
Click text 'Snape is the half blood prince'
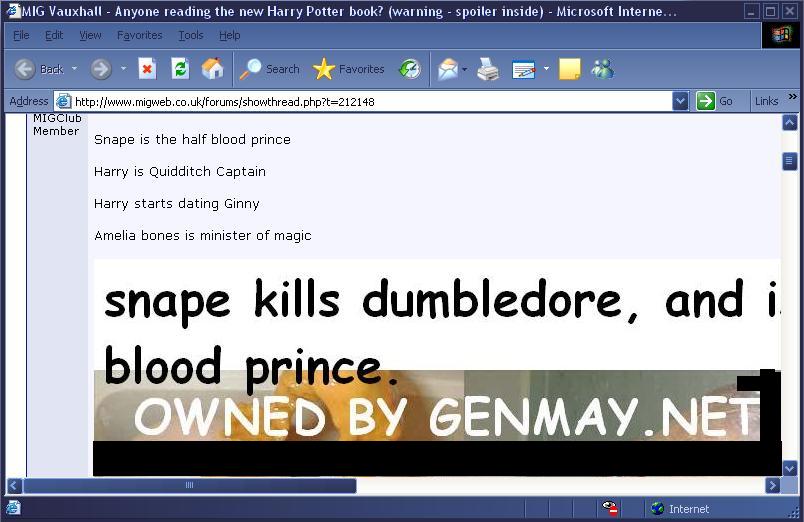click(192, 139)
